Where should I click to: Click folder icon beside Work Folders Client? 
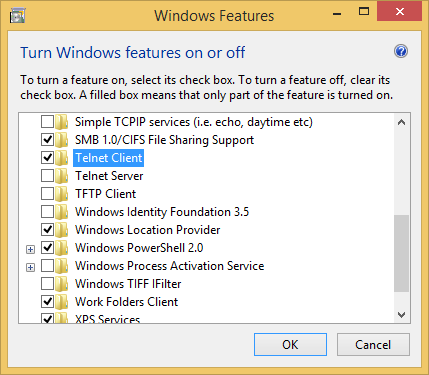point(62,302)
